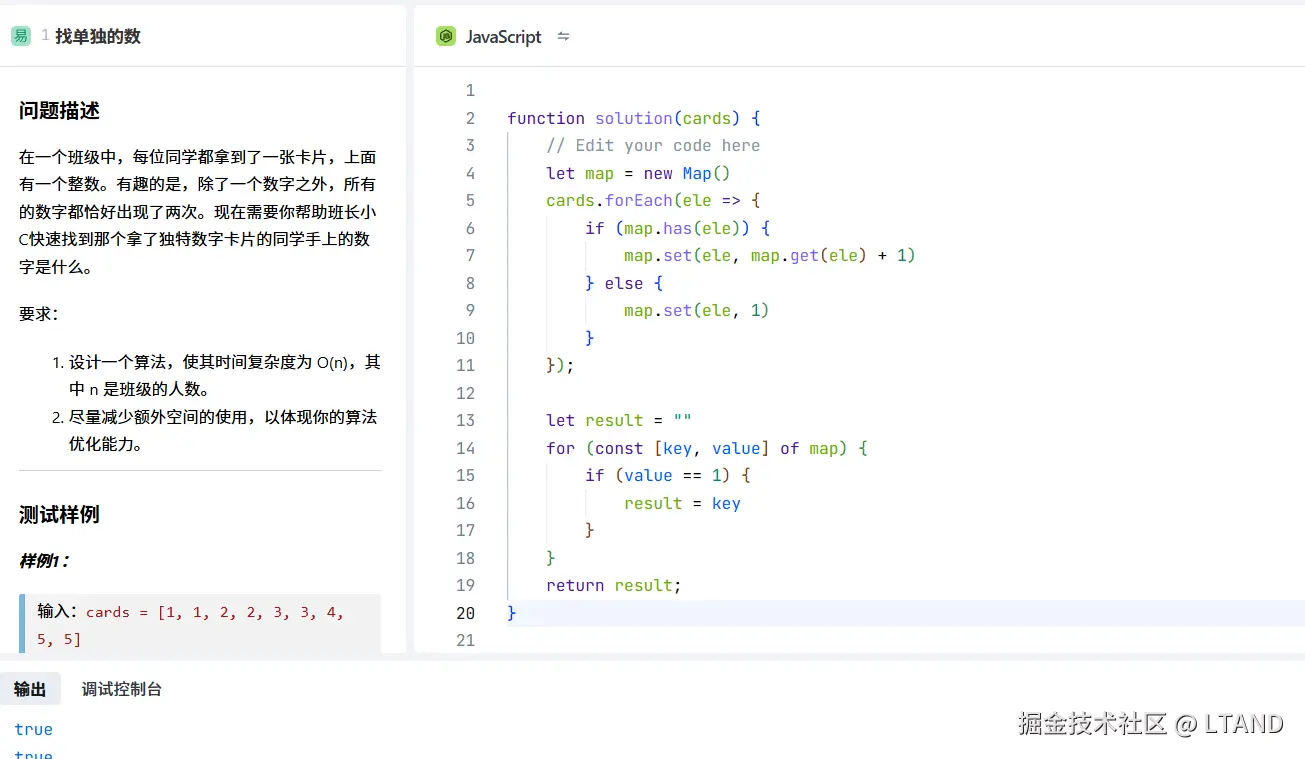The image size is (1305, 759).
Task: Open the JavaScript language selector label
Action: (503, 37)
